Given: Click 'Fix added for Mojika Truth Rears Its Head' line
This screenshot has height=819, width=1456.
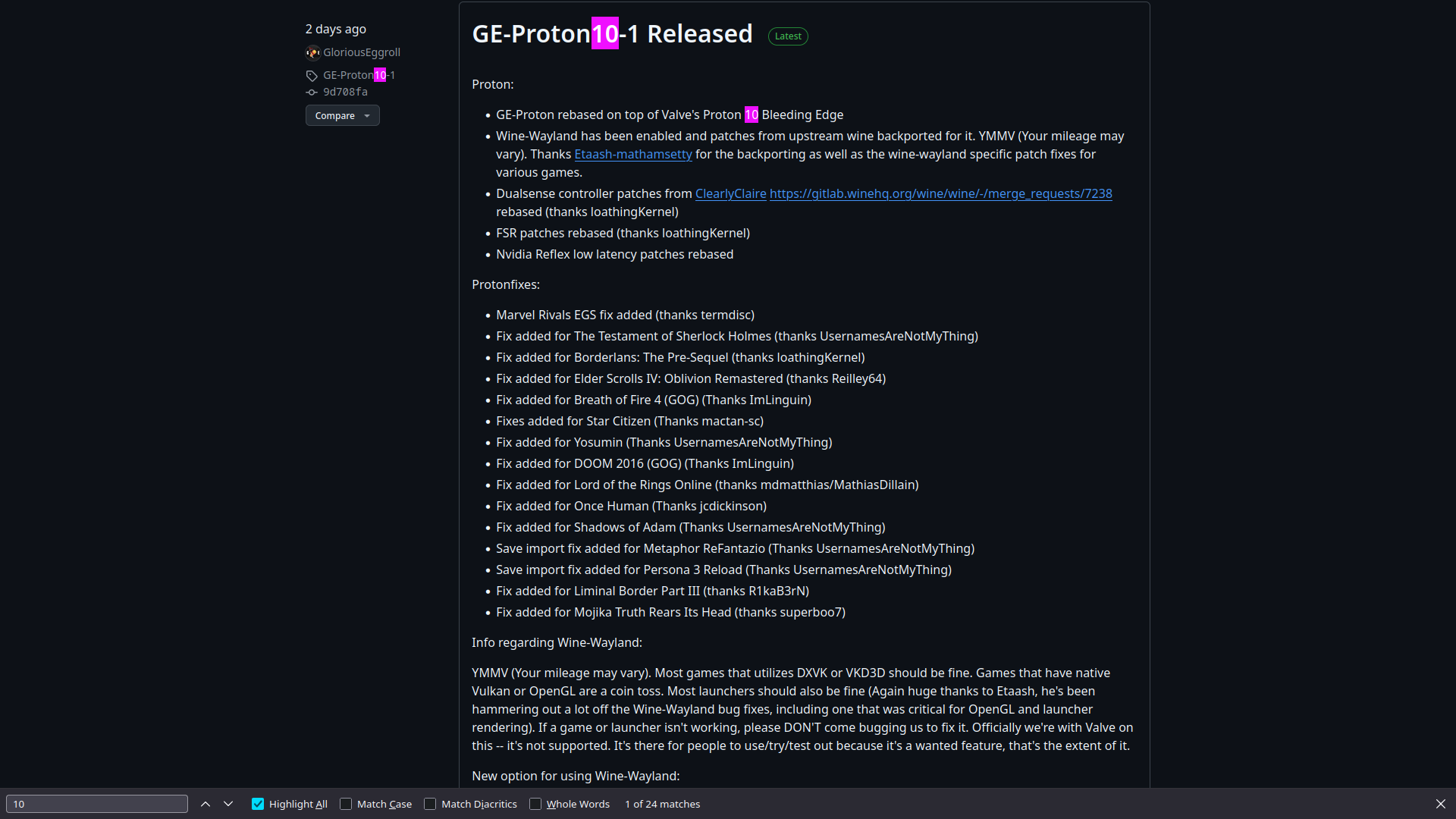Looking at the screenshot, I should click(671, 612).
